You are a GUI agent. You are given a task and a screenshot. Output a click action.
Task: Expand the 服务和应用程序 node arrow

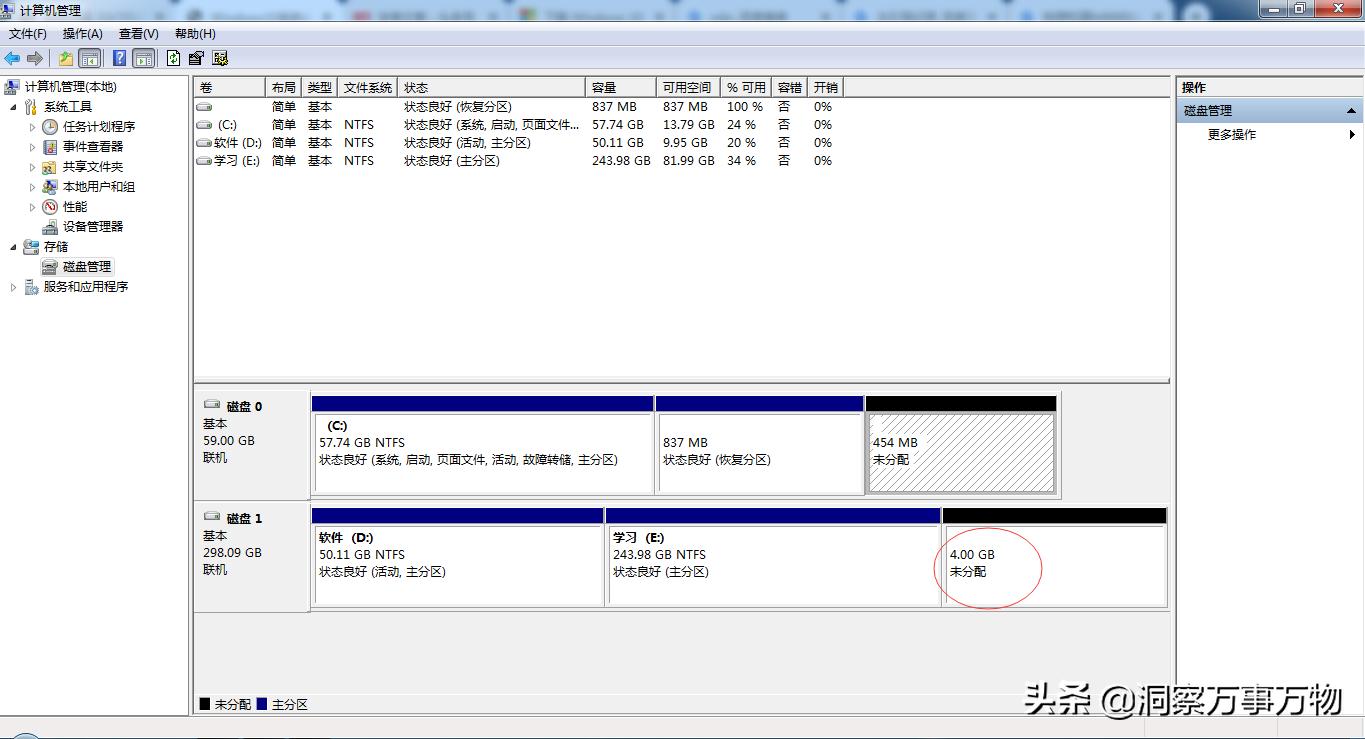[x=13, y=287]
